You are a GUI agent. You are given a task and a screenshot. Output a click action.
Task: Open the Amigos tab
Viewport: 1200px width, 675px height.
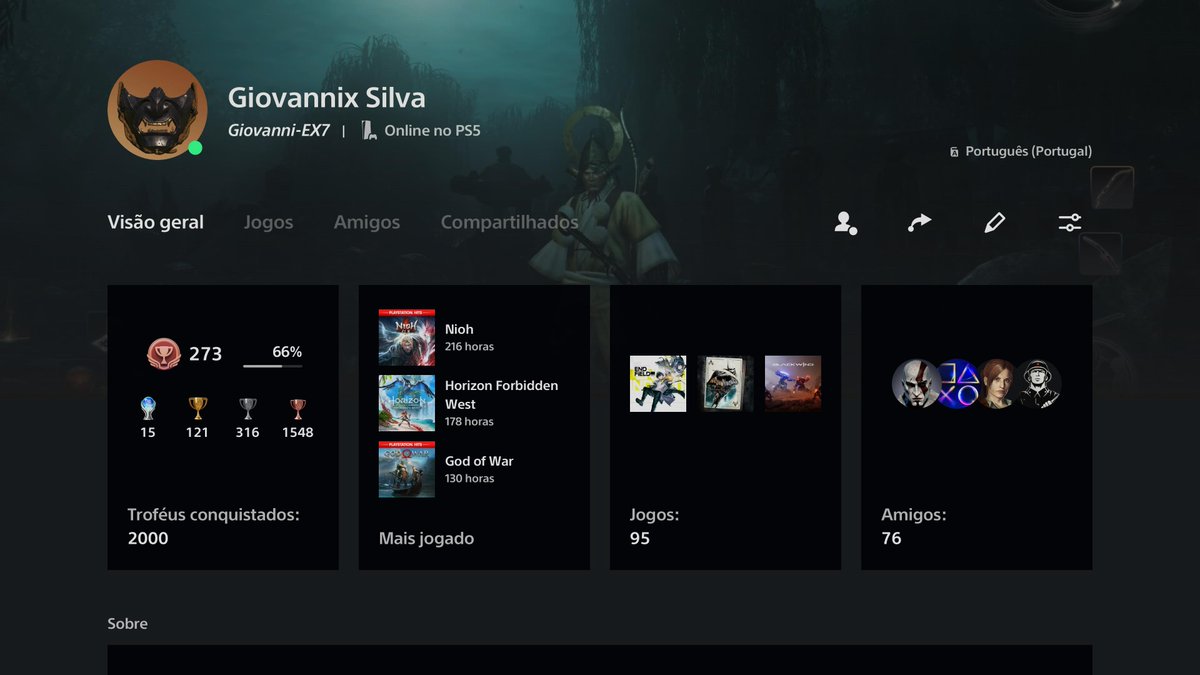[x=367, y=222]
